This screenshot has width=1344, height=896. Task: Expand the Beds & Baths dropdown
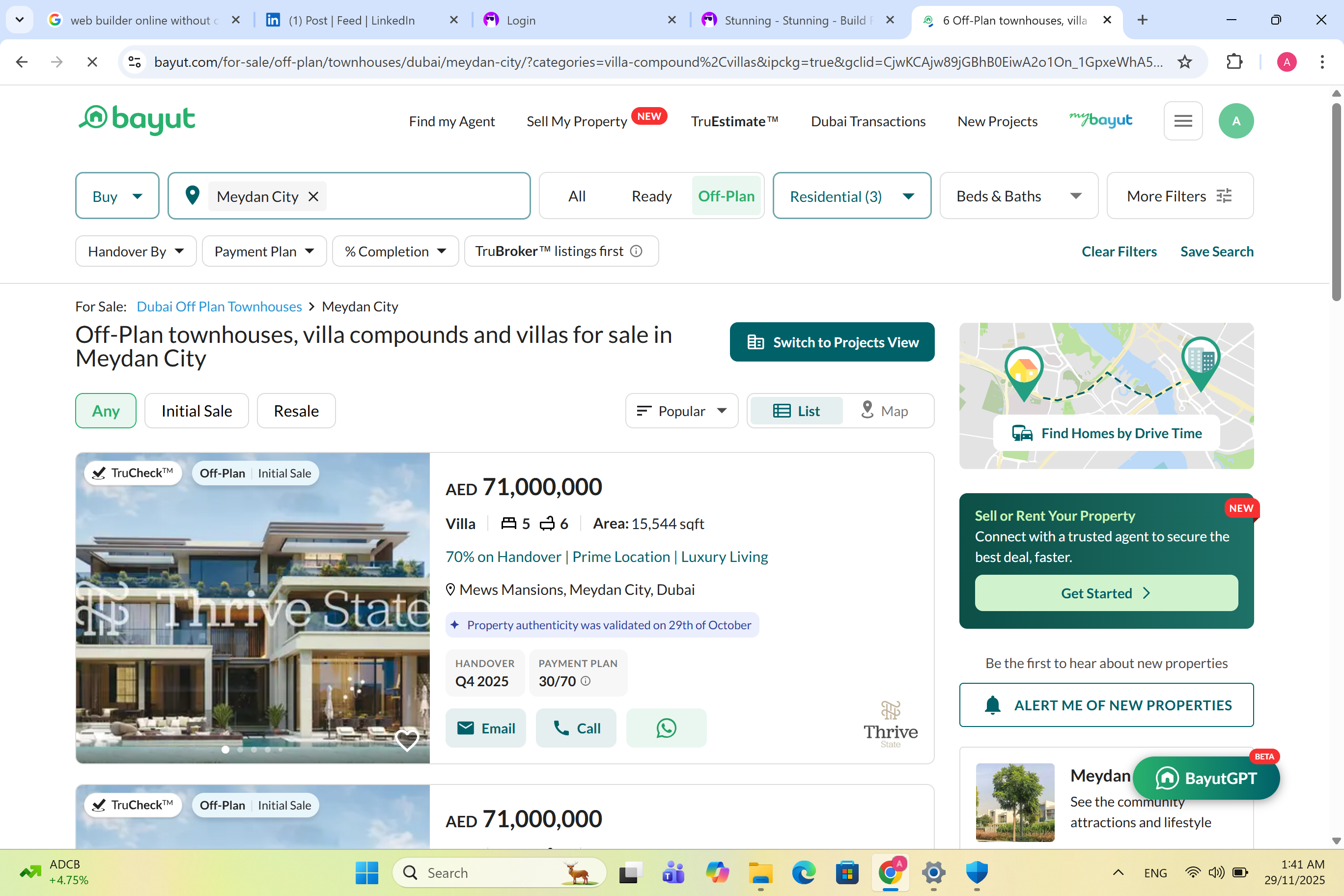(1018, 196)
